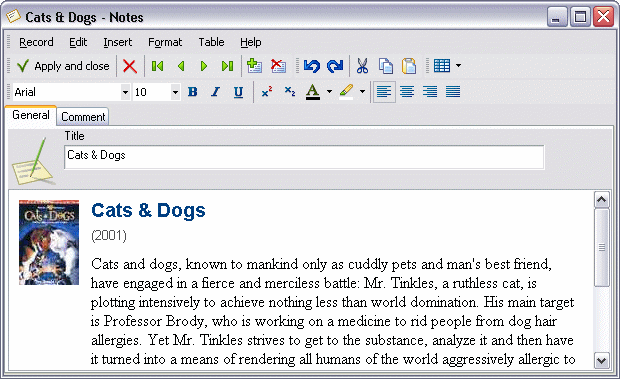Undo the last action
The height and width of the screenshot is (379, 620).
point(312,66)
